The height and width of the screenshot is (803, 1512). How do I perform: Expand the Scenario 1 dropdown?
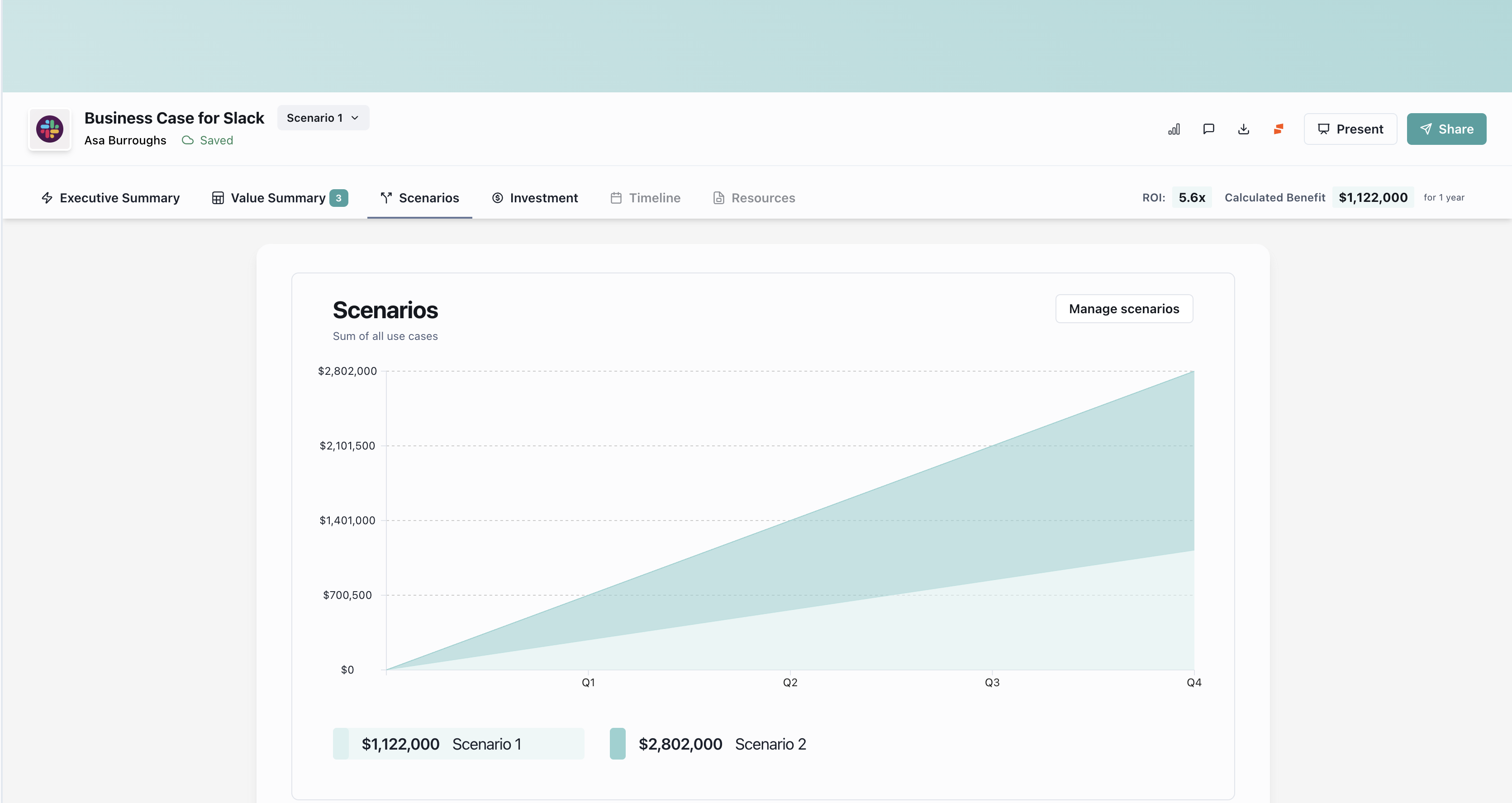click(x=323, y=118)
